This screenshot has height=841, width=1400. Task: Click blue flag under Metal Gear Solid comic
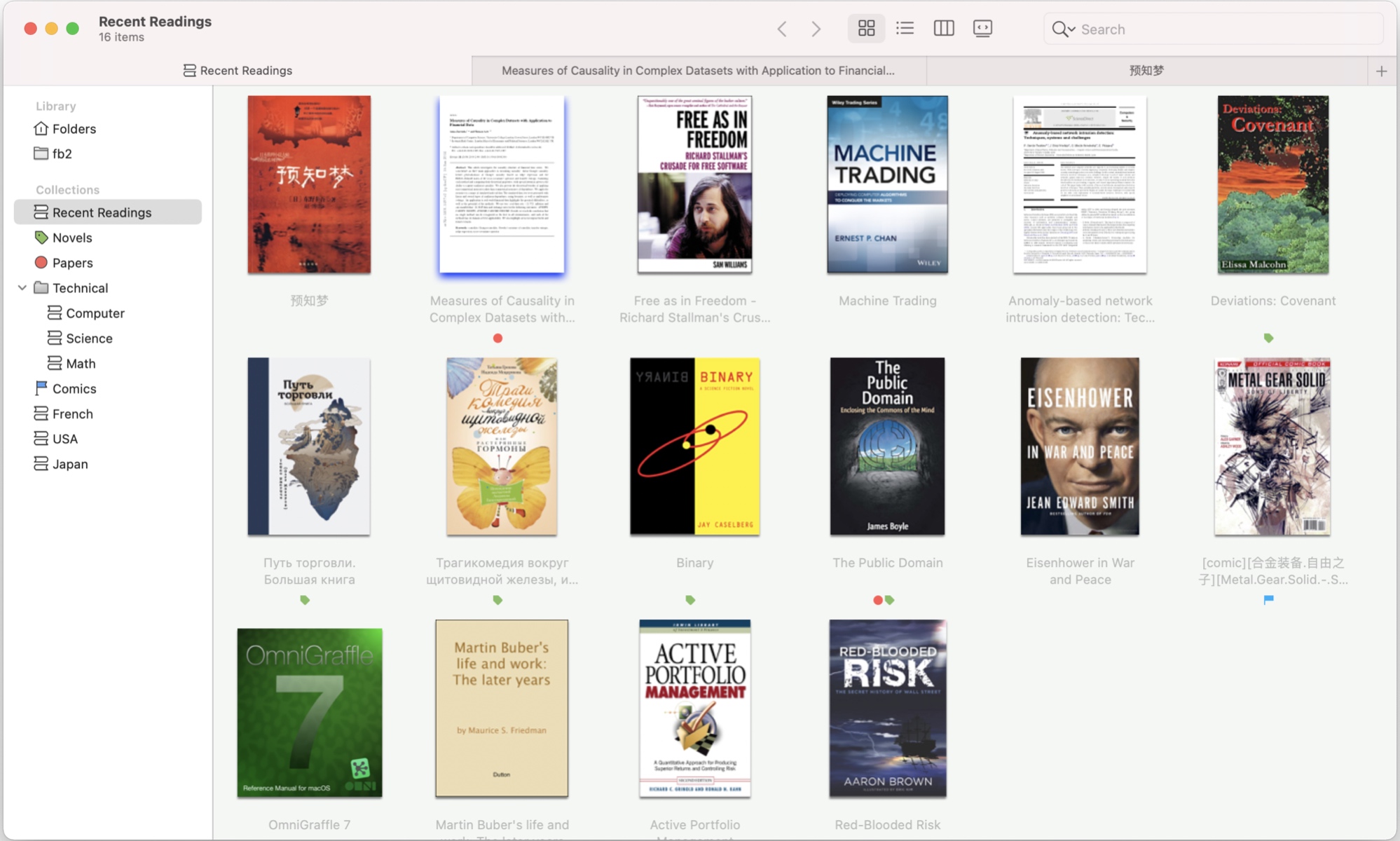pos(1268,600)
